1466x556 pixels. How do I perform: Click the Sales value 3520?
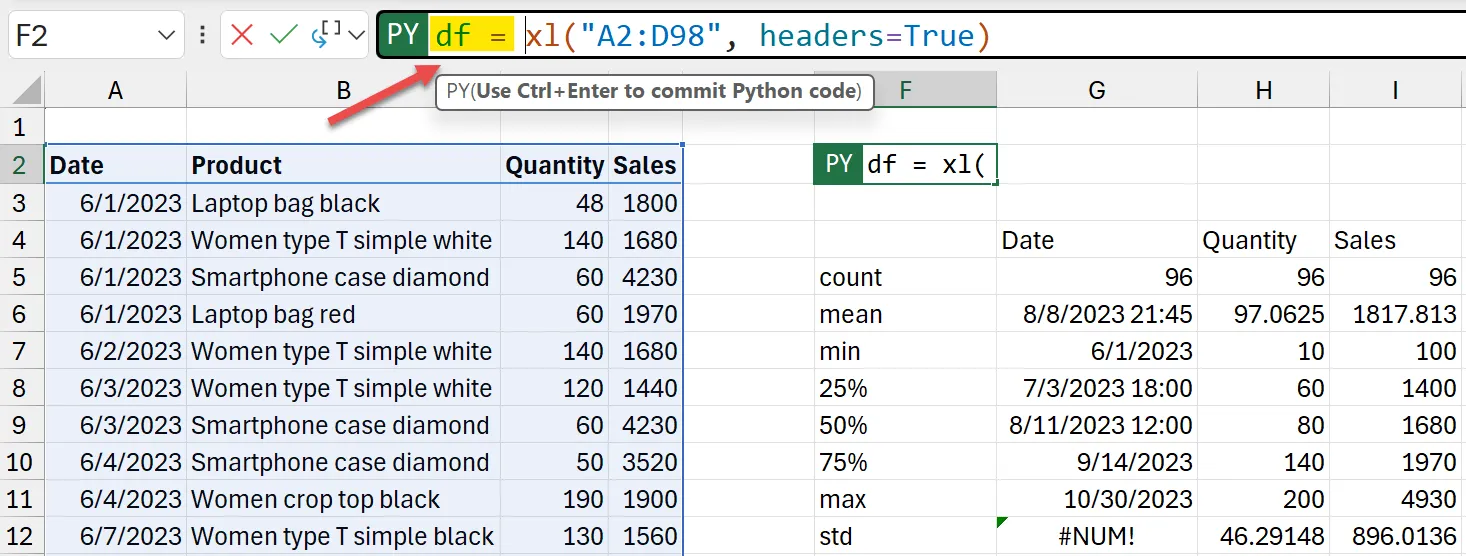pyautogui.click(x=645, y=462)
